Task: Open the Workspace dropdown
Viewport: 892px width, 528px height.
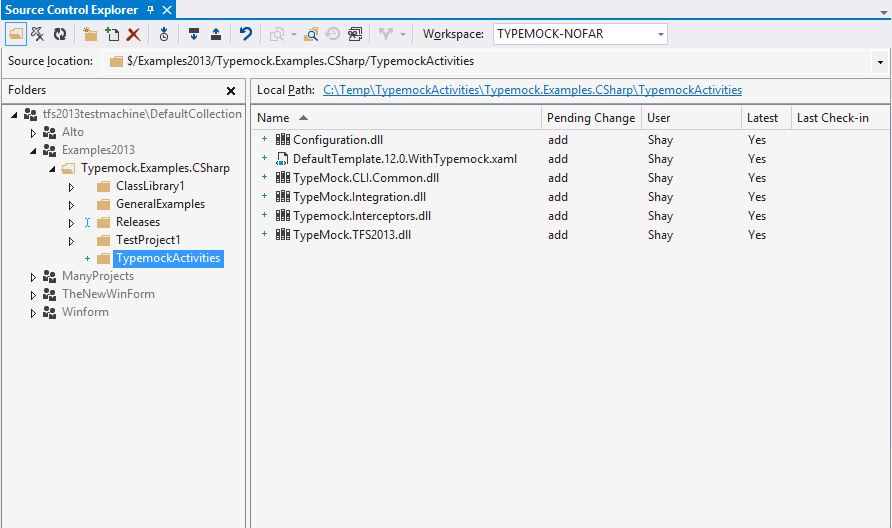Action: tap(660, 34)
